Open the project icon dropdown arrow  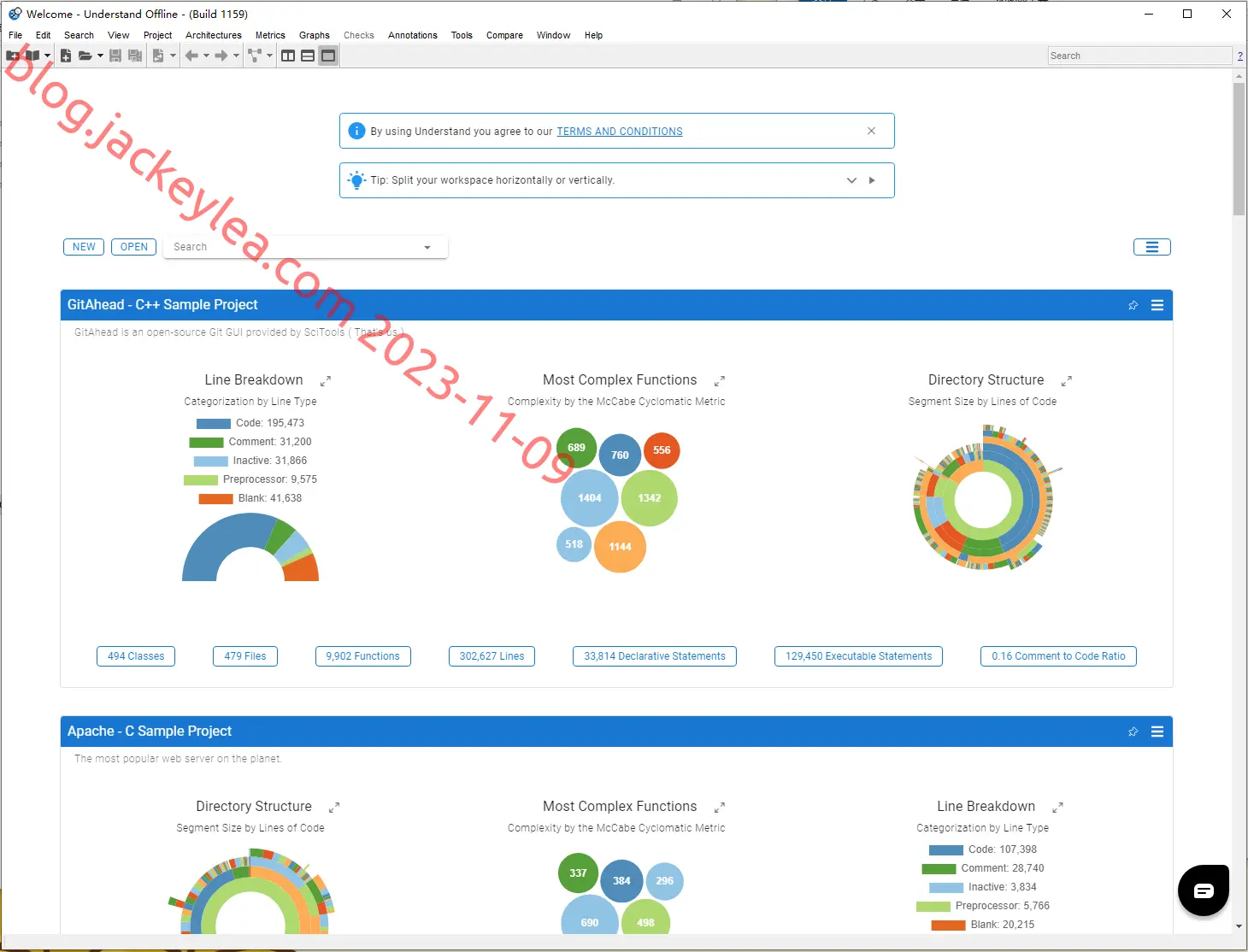47,56
